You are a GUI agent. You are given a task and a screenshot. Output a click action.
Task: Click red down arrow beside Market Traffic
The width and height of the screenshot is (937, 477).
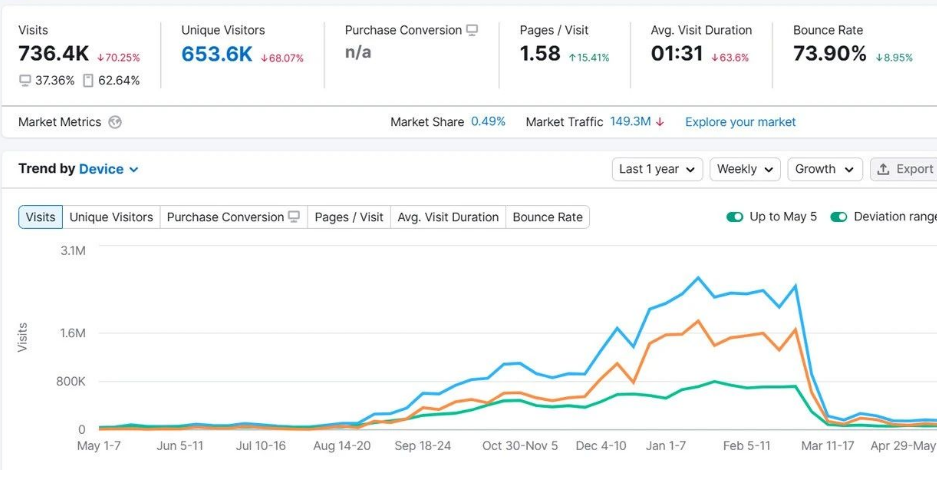[x=660, y=122]
